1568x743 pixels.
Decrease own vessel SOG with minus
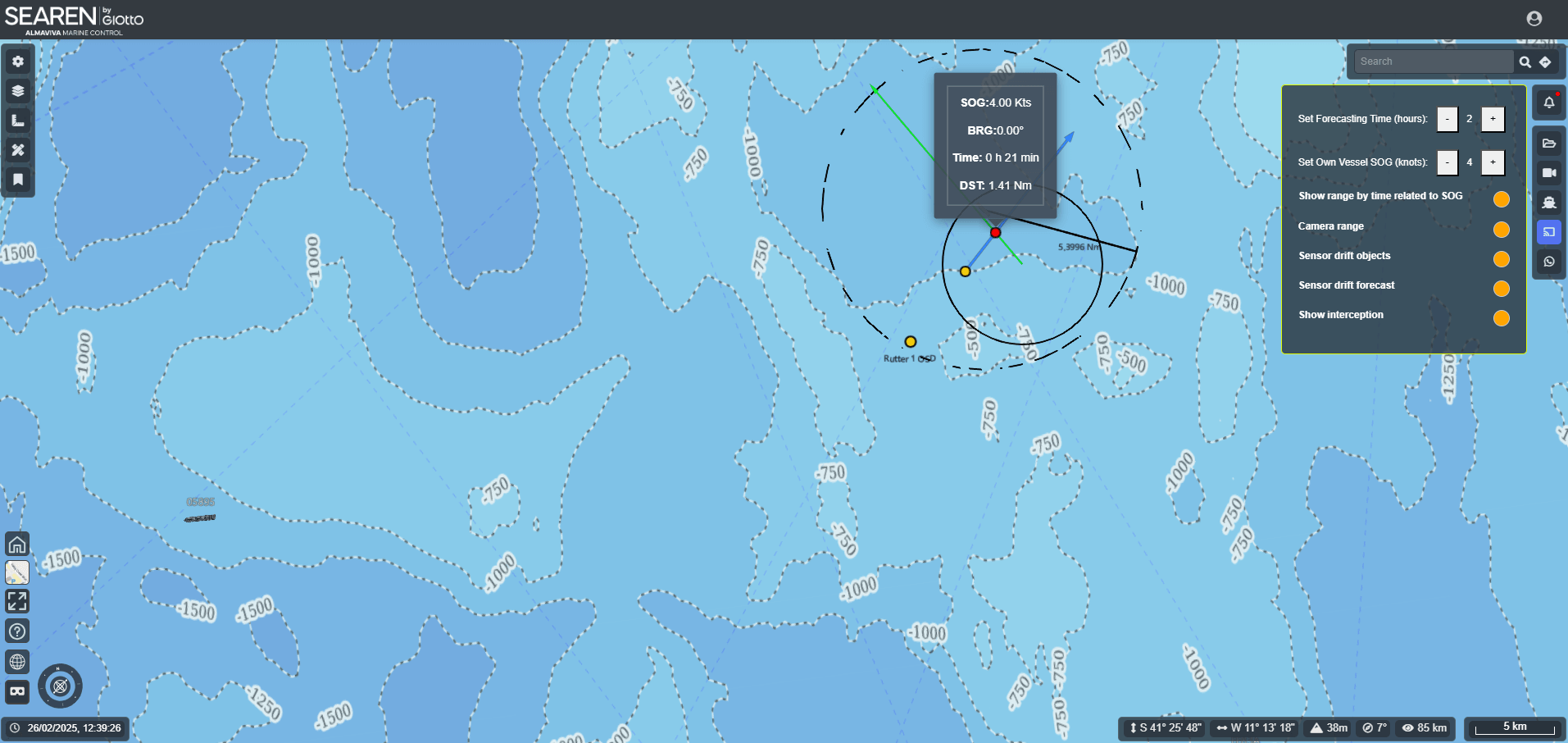1447,162
